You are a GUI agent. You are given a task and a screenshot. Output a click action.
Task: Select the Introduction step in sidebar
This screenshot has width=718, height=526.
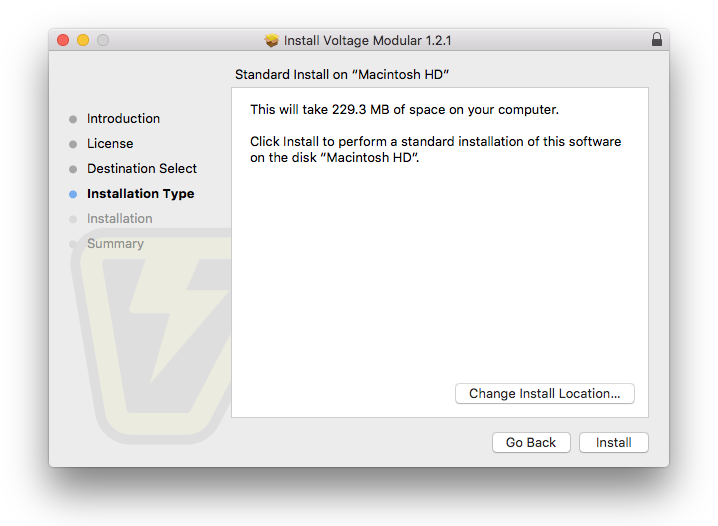[x=123, y=119]
